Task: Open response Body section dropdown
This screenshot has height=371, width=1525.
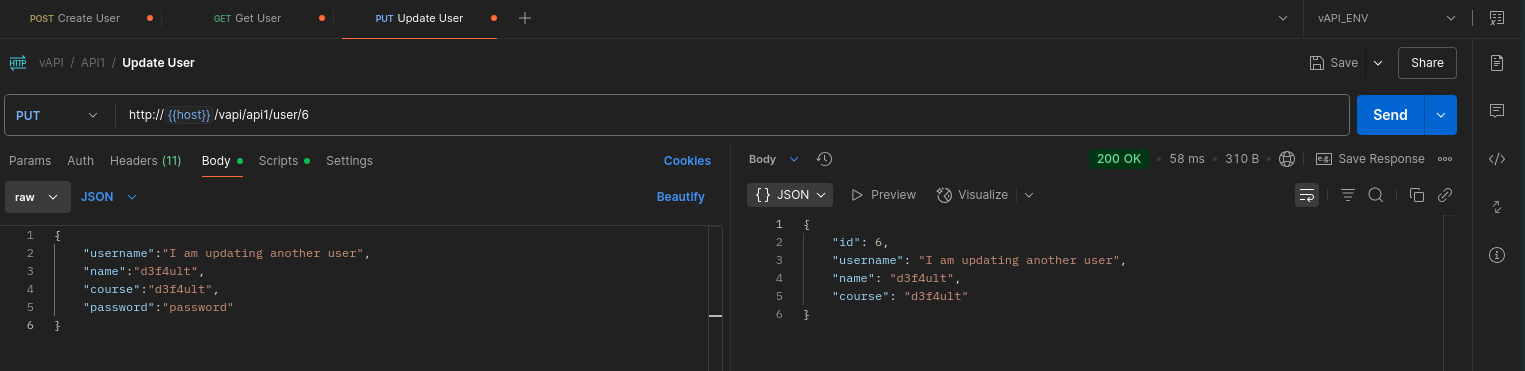Action: 774,159
